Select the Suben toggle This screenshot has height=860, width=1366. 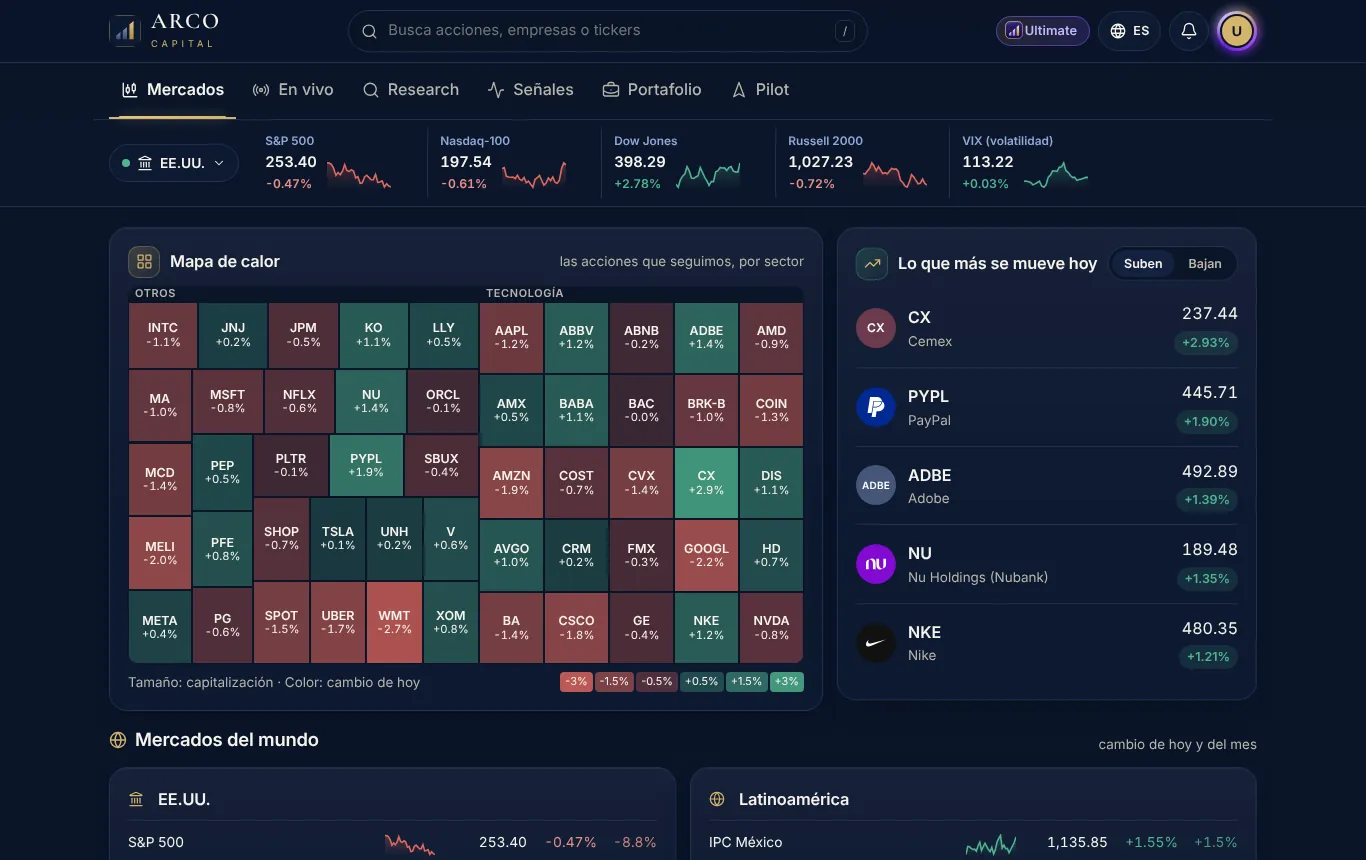point(1143,264)
